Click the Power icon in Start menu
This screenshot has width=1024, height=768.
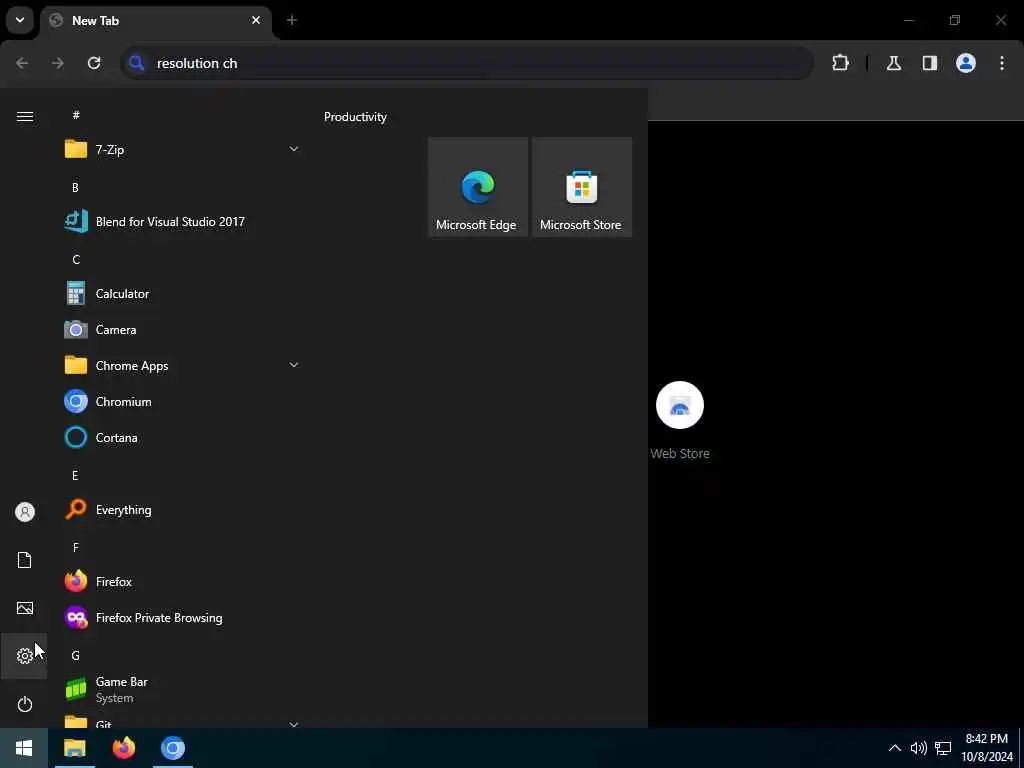tap(25, 704)
